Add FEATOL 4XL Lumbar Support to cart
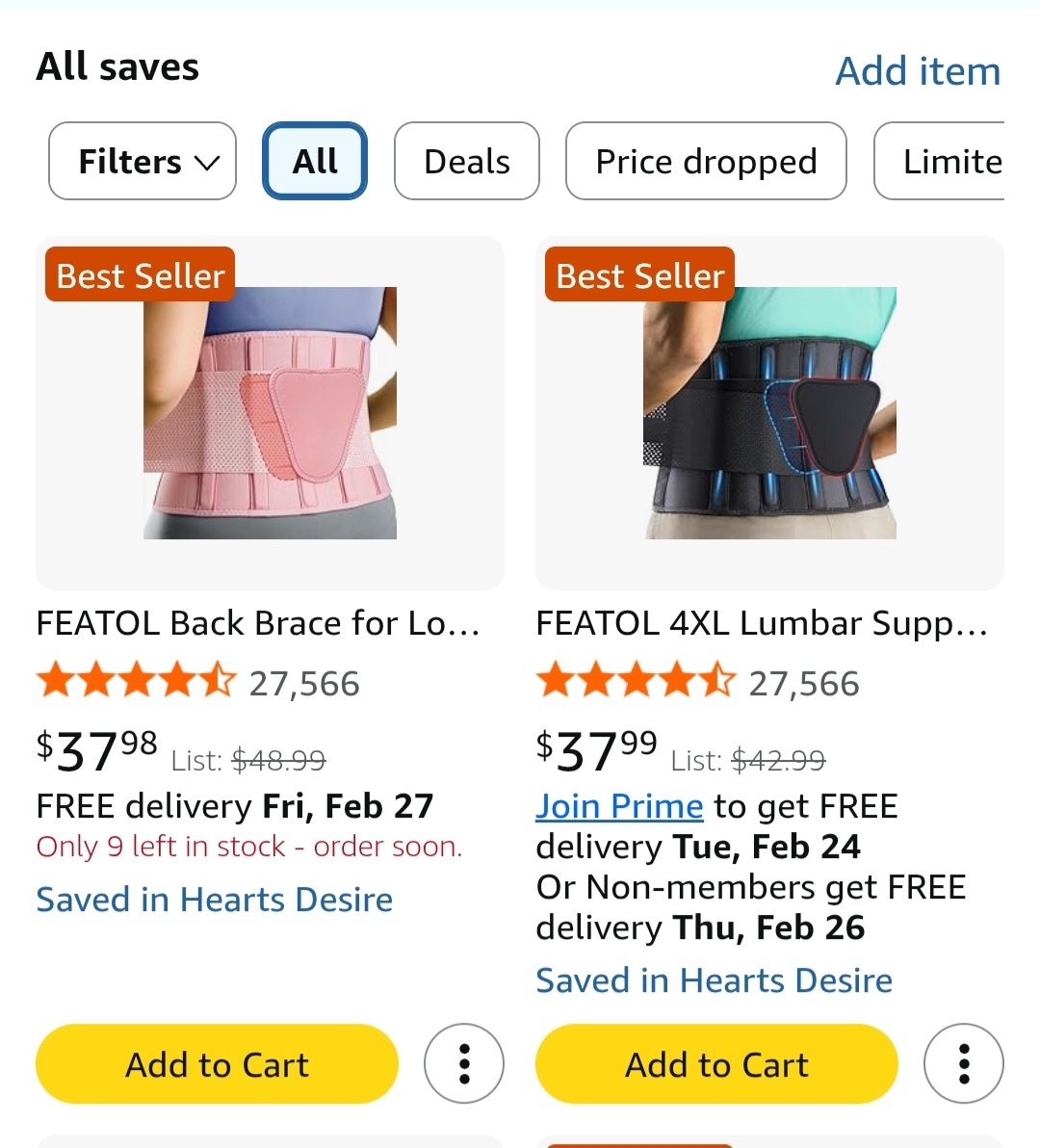Image resolution: width=1040 pixels, height=1148 pixels. (x=716, y=1064)
